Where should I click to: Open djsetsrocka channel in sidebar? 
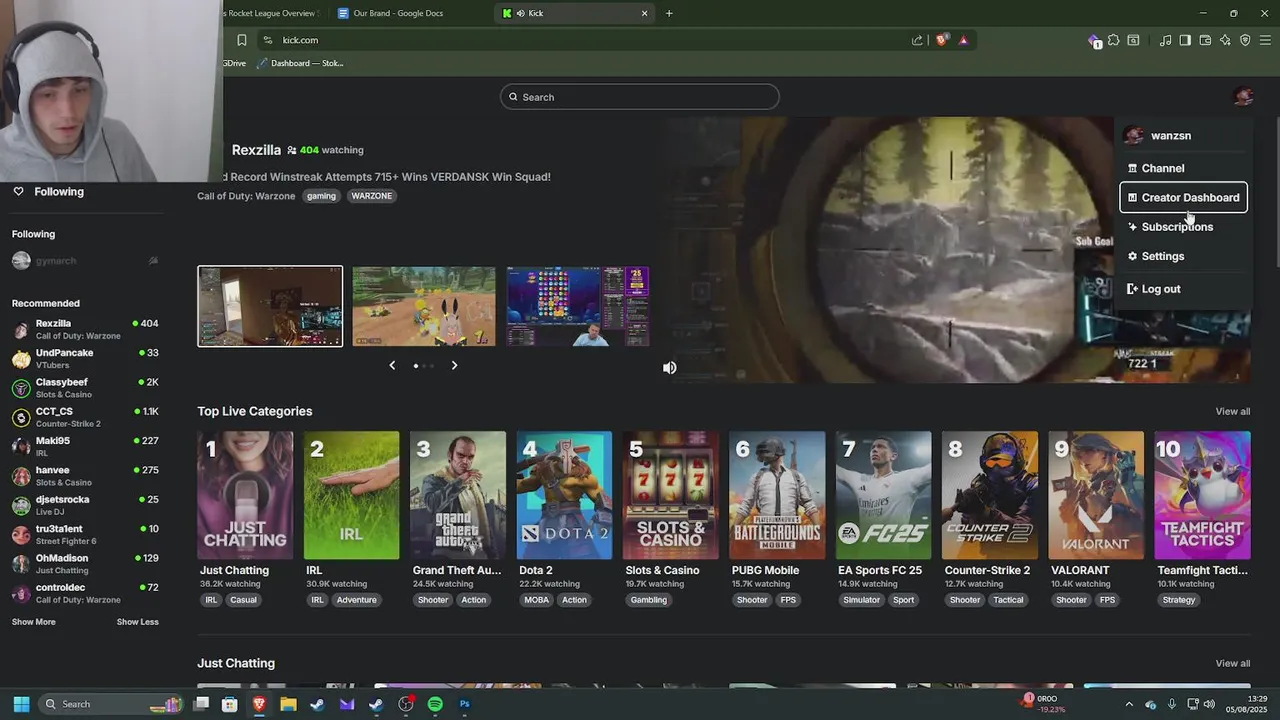point(85,505)
